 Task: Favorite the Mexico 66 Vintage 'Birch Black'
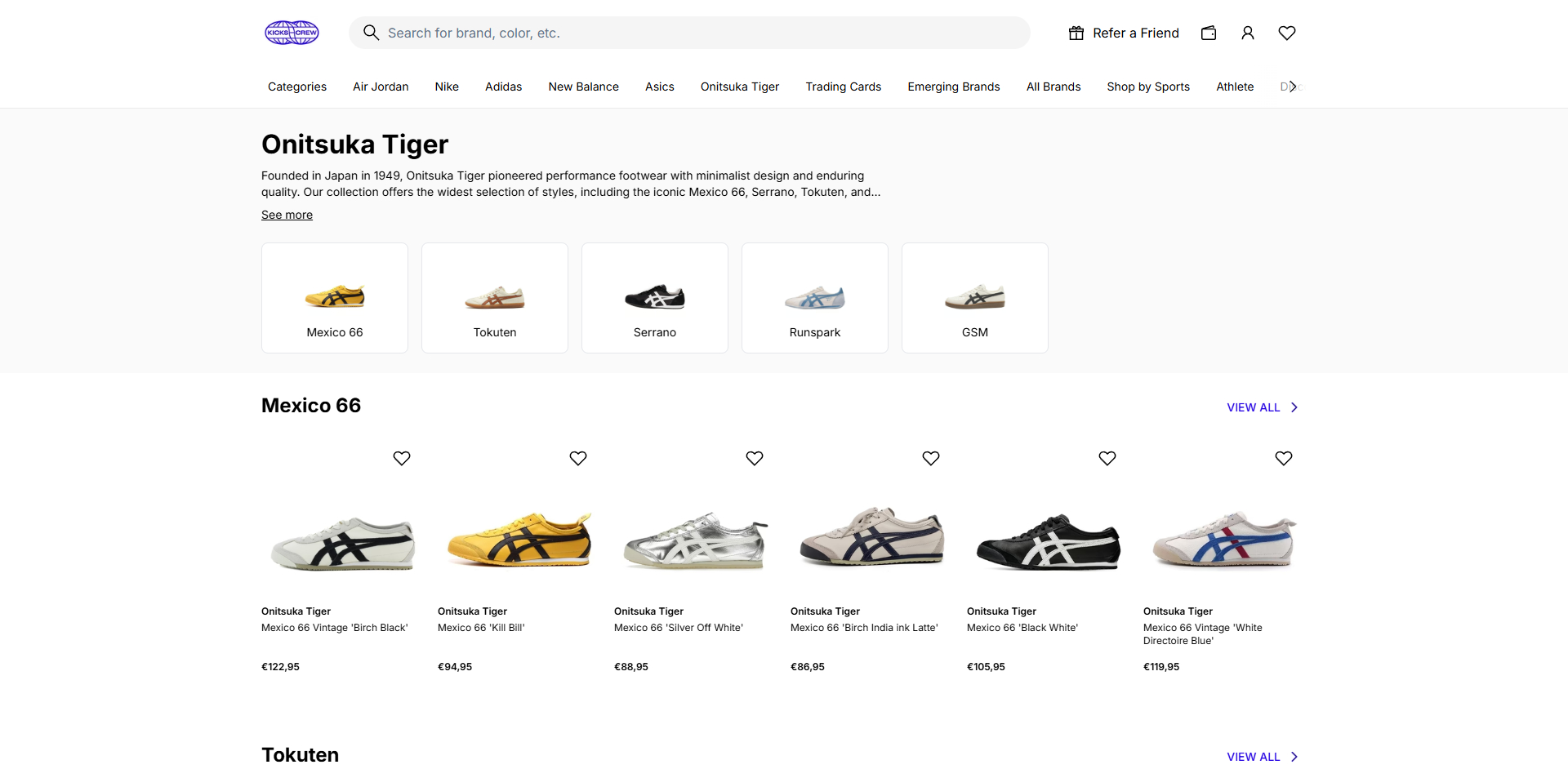tap(401, 458)
